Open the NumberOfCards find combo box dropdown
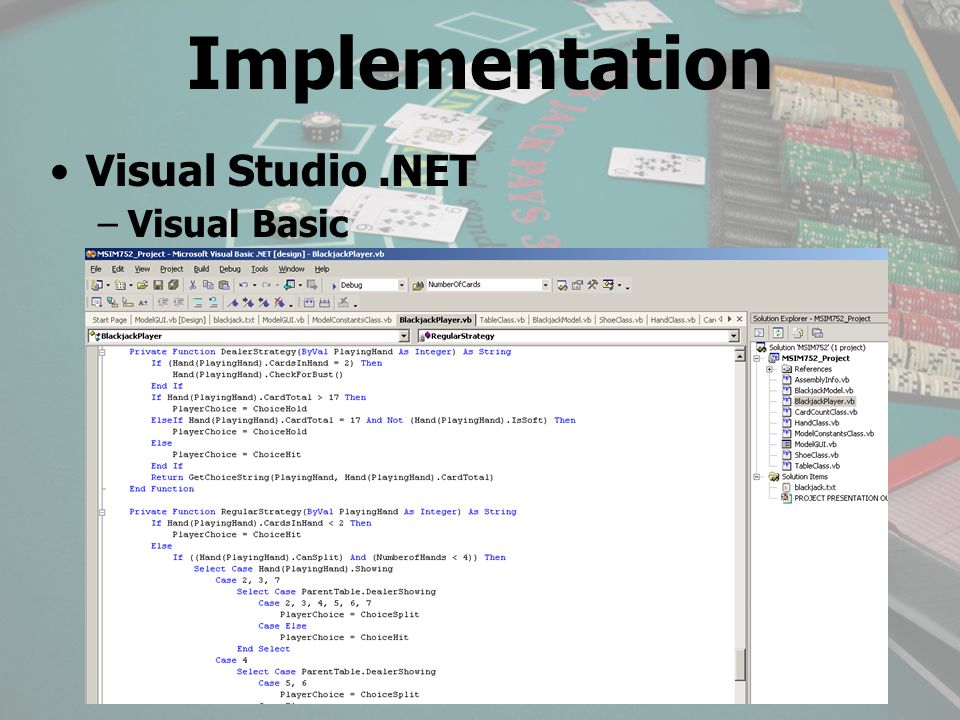Image resolution: width=960 pixels, height=720 pixels. (x=546, y=285)
